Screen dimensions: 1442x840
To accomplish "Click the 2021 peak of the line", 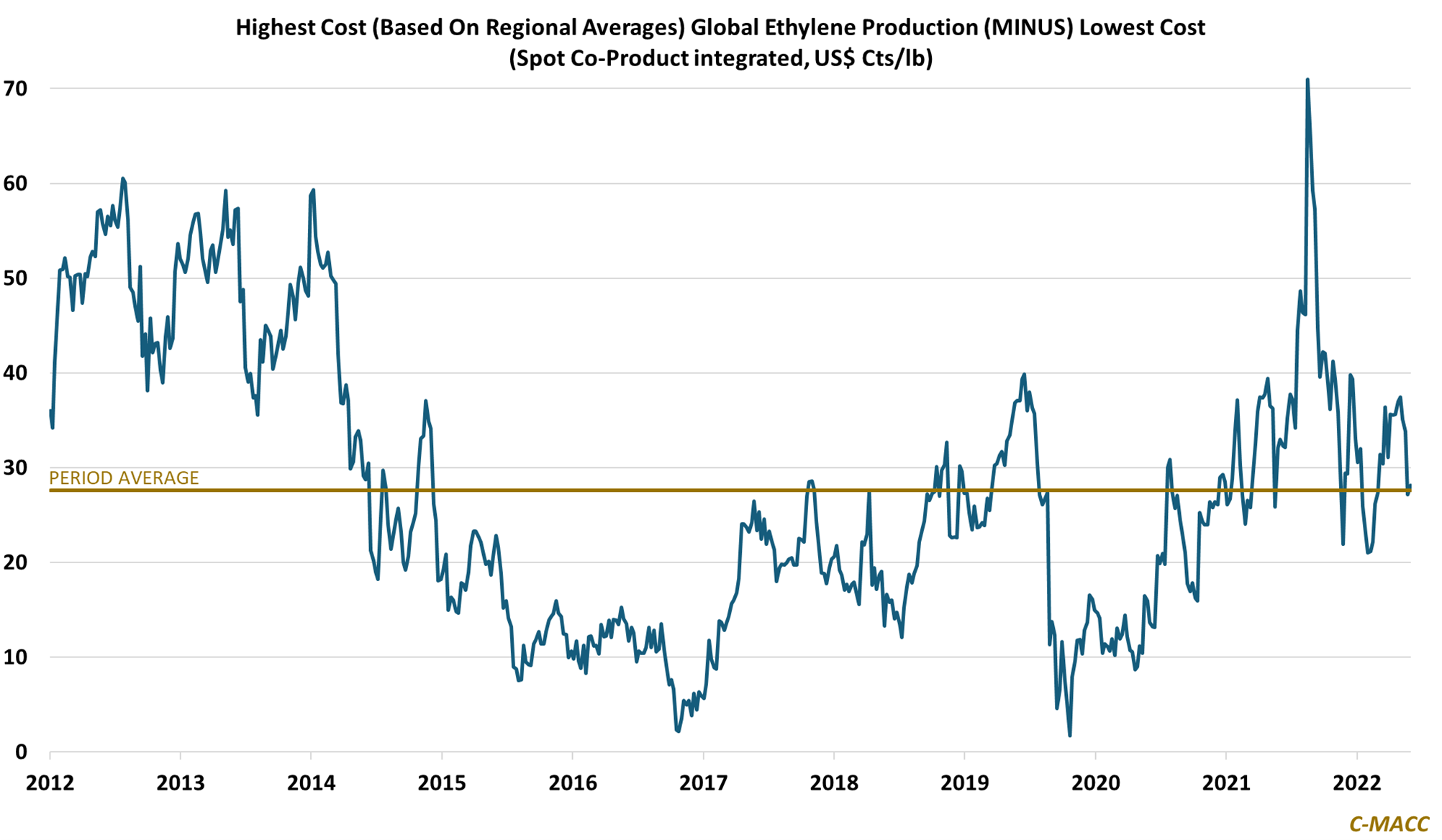I will pos(1307,81).
